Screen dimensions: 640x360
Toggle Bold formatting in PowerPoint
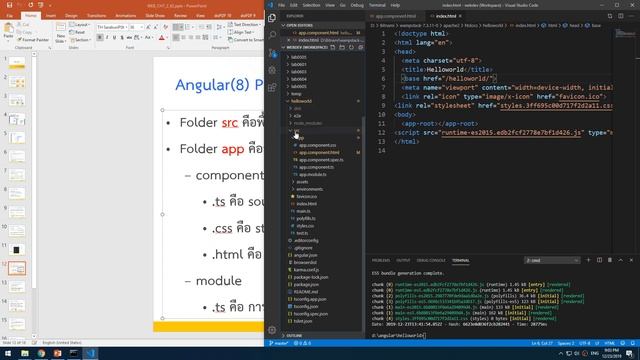[x=100, y=38]
